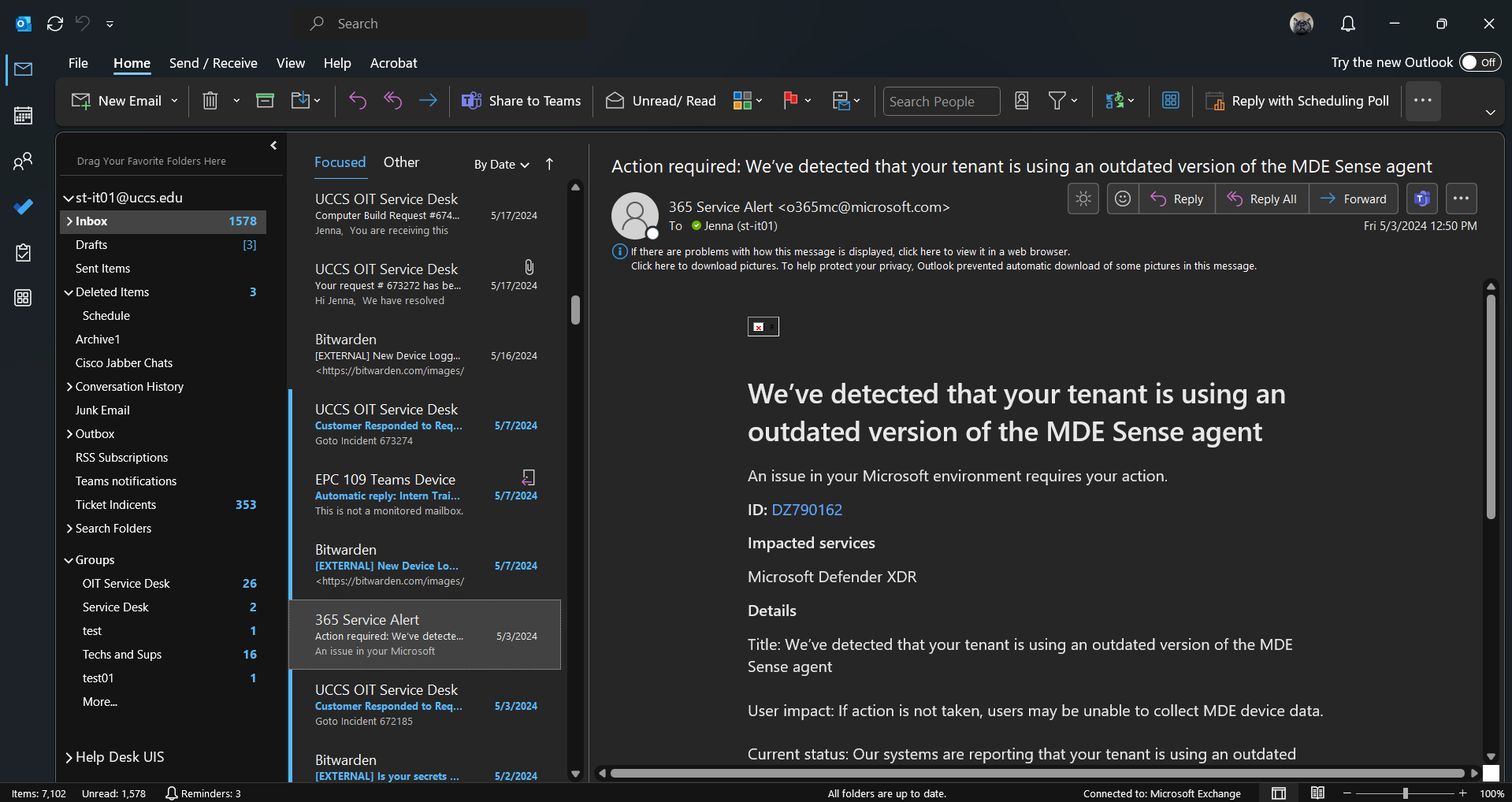
Task: Open More Apps grid in sidebar
Action: (24, 298)
